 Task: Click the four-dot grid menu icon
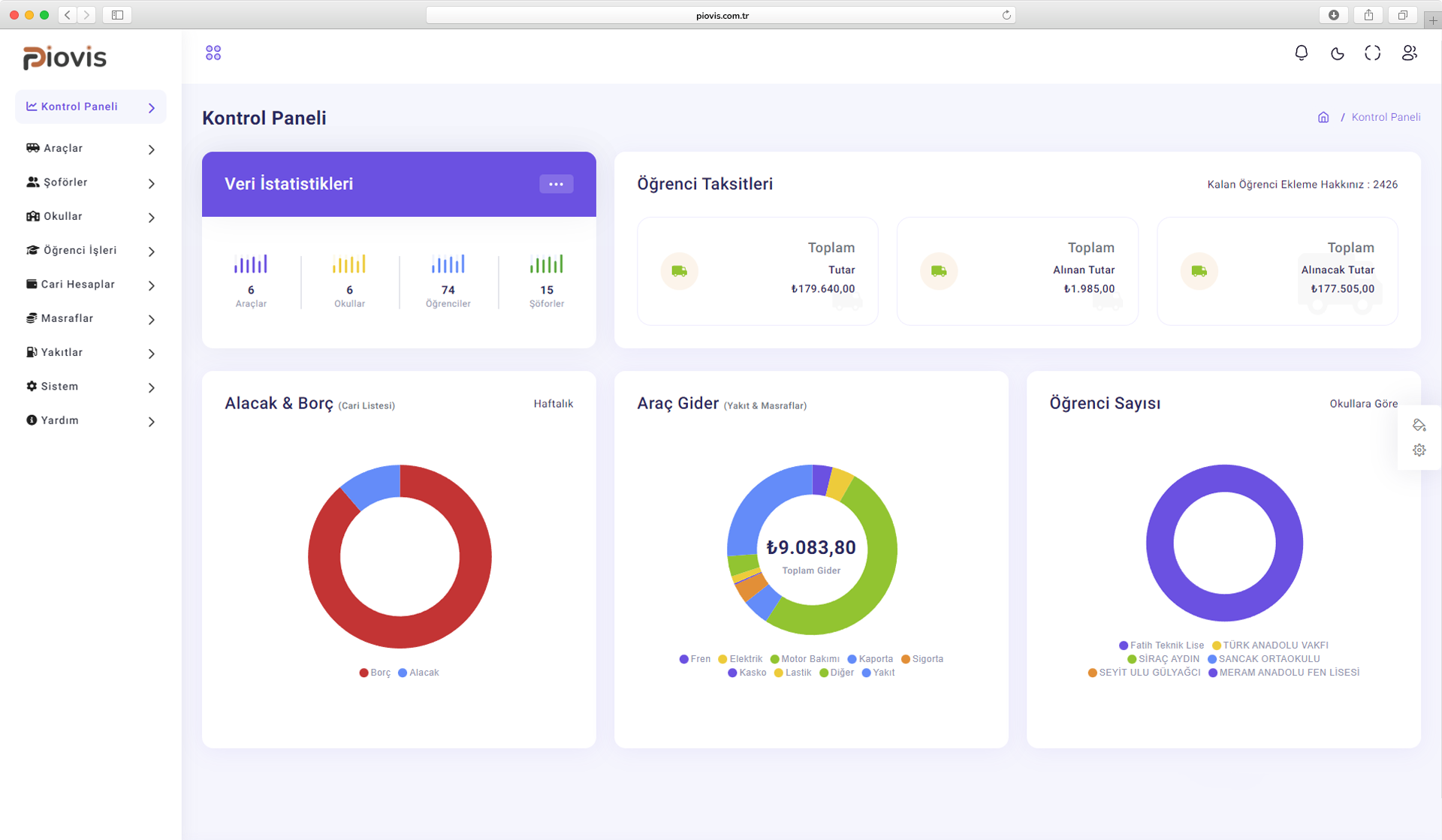click(213, 53)
